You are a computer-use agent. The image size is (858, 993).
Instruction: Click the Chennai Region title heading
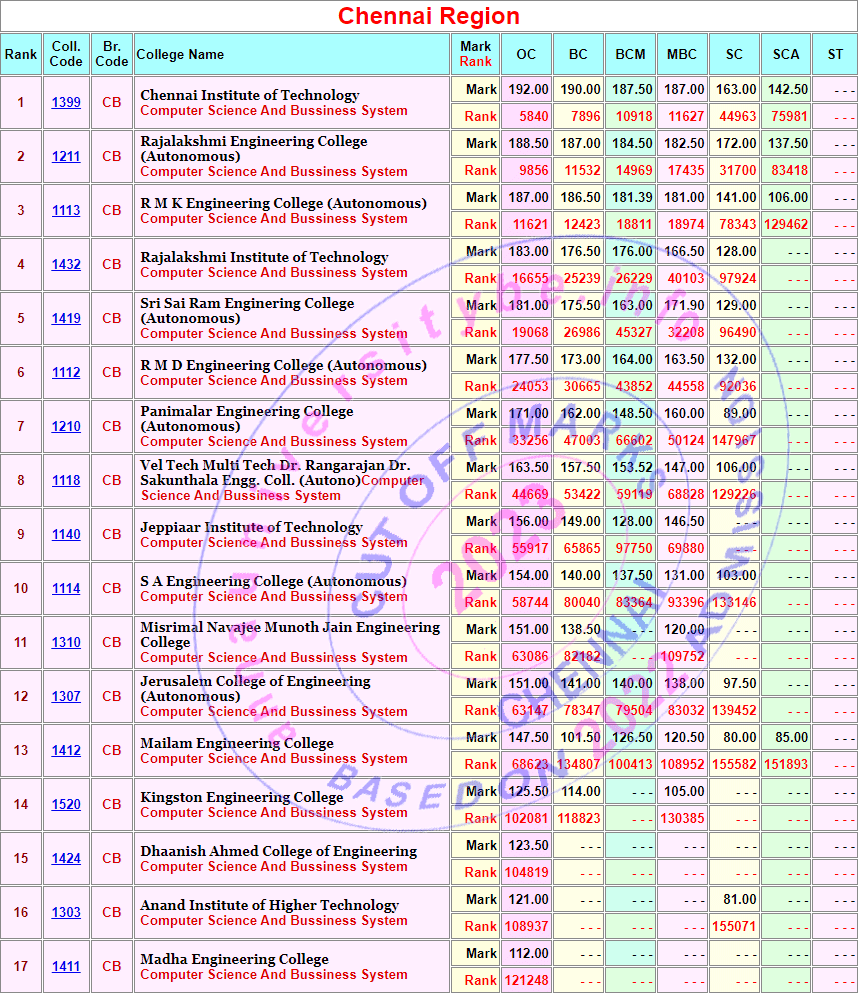(429, 16)
